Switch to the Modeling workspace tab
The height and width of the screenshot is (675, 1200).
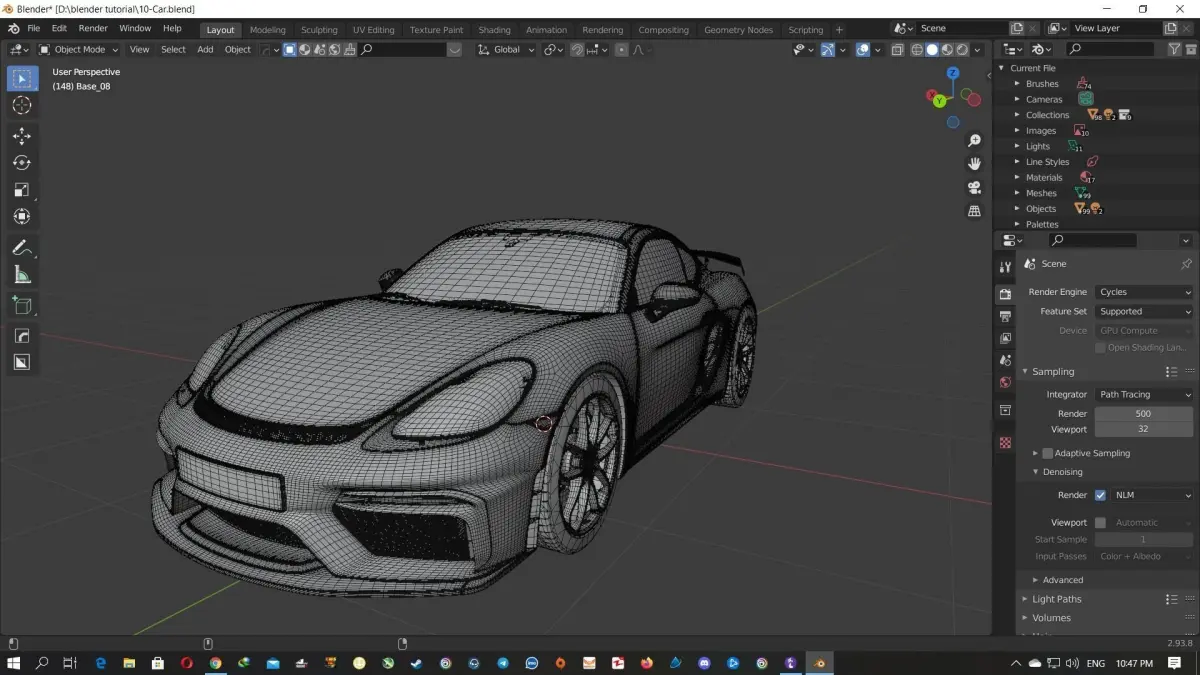(x=267, y=30)
